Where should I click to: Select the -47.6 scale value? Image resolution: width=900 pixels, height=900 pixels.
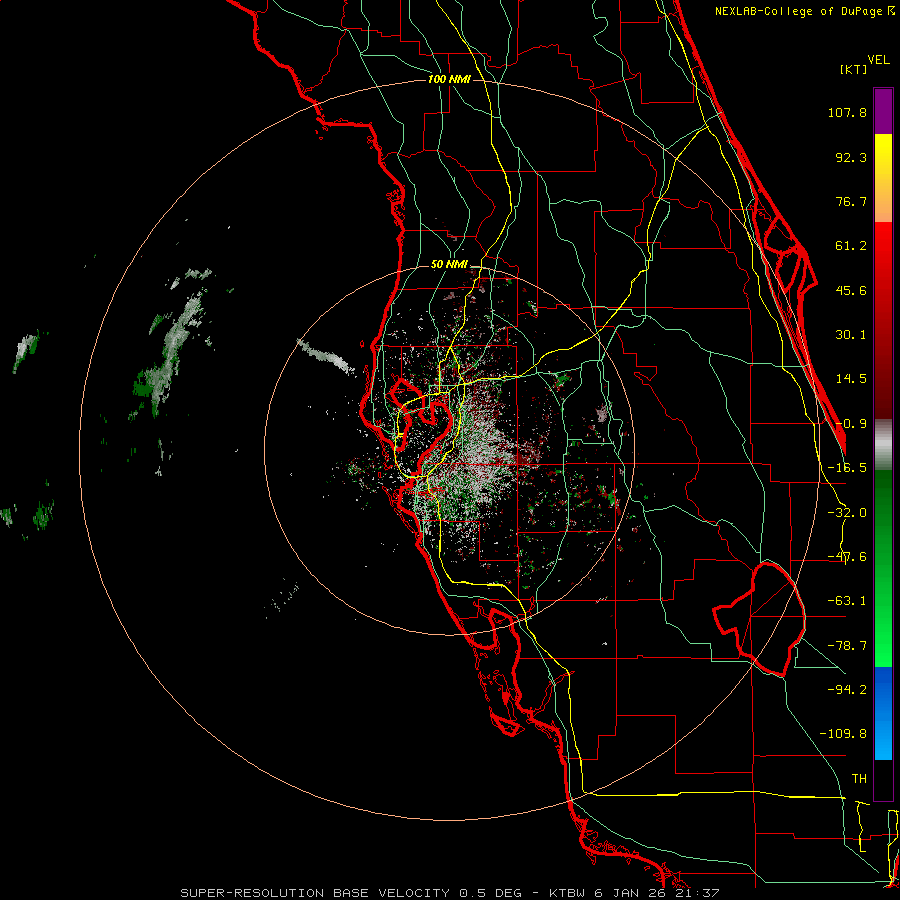click(847, 557)
